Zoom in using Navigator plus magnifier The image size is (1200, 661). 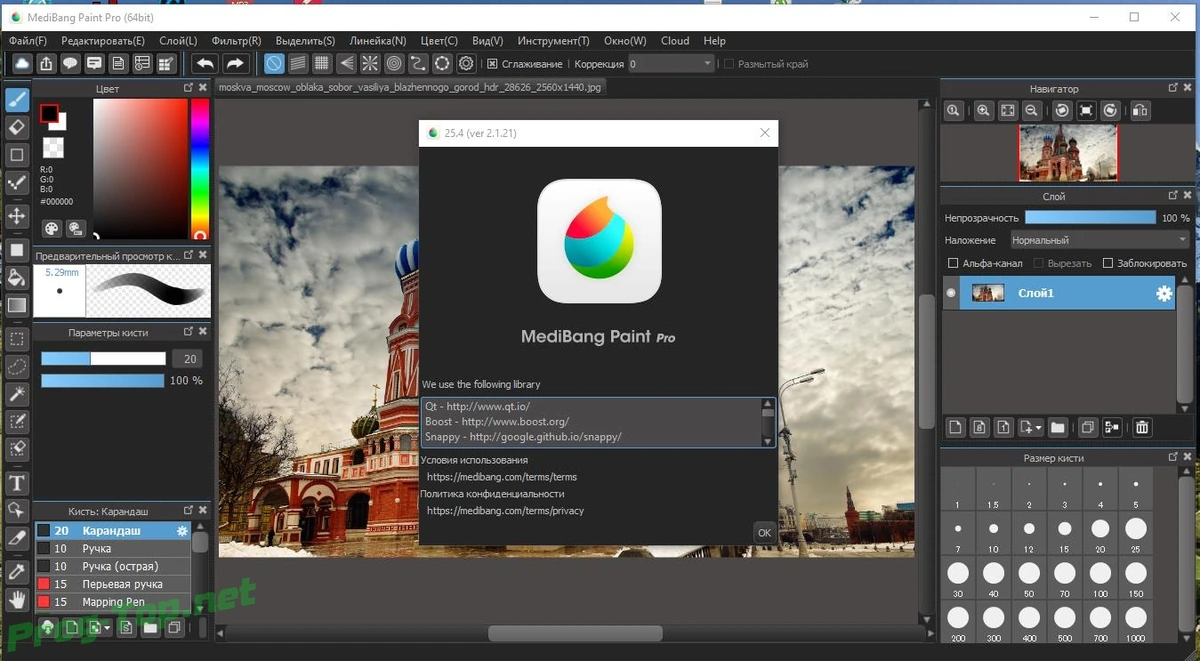984,111
